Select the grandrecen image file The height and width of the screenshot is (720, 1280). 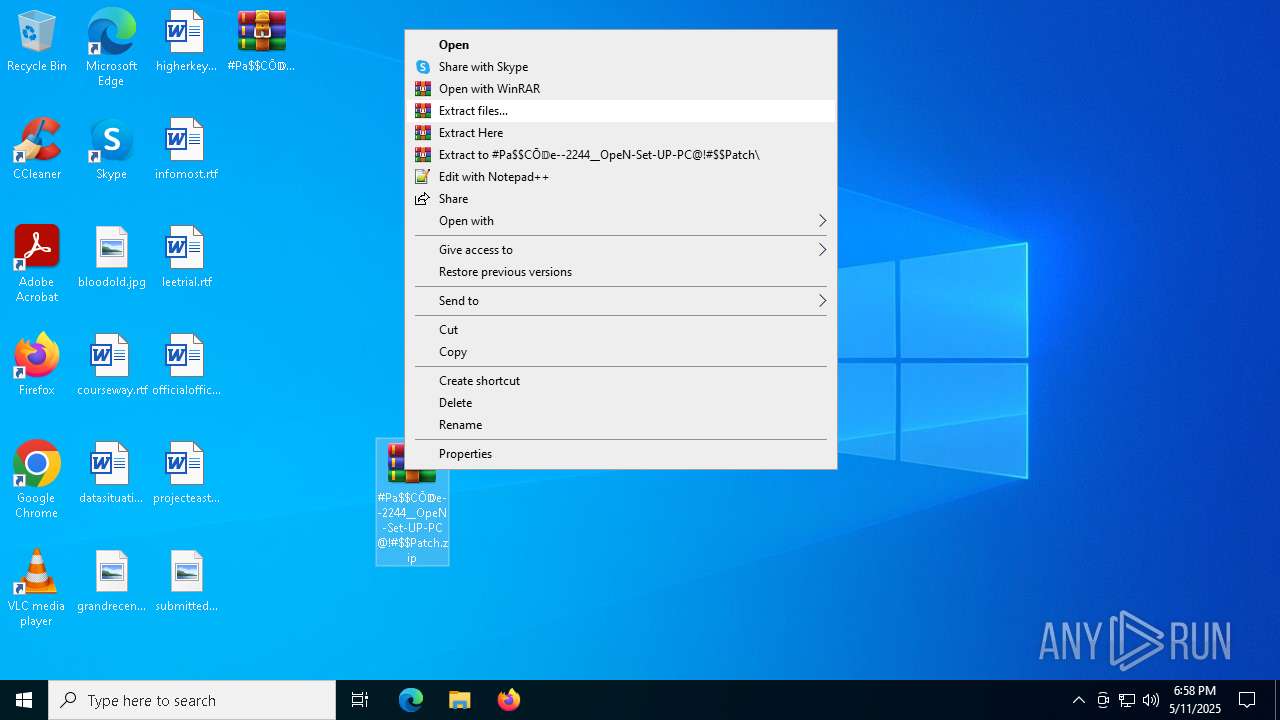(111, 582)
